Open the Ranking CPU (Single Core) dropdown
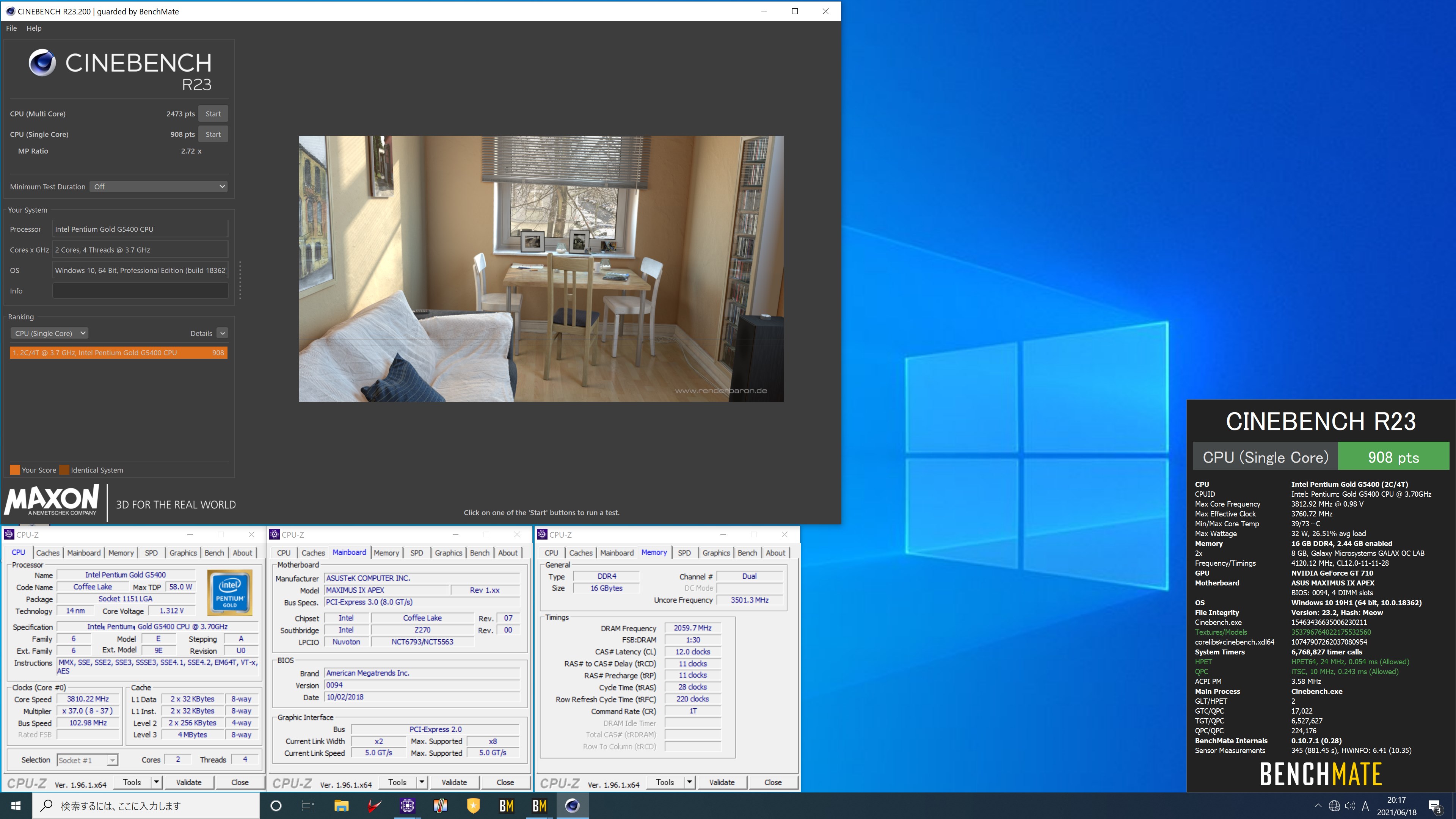Viewport: 1456px width, 819px height. pyautogui.click(x=49, y=334)
